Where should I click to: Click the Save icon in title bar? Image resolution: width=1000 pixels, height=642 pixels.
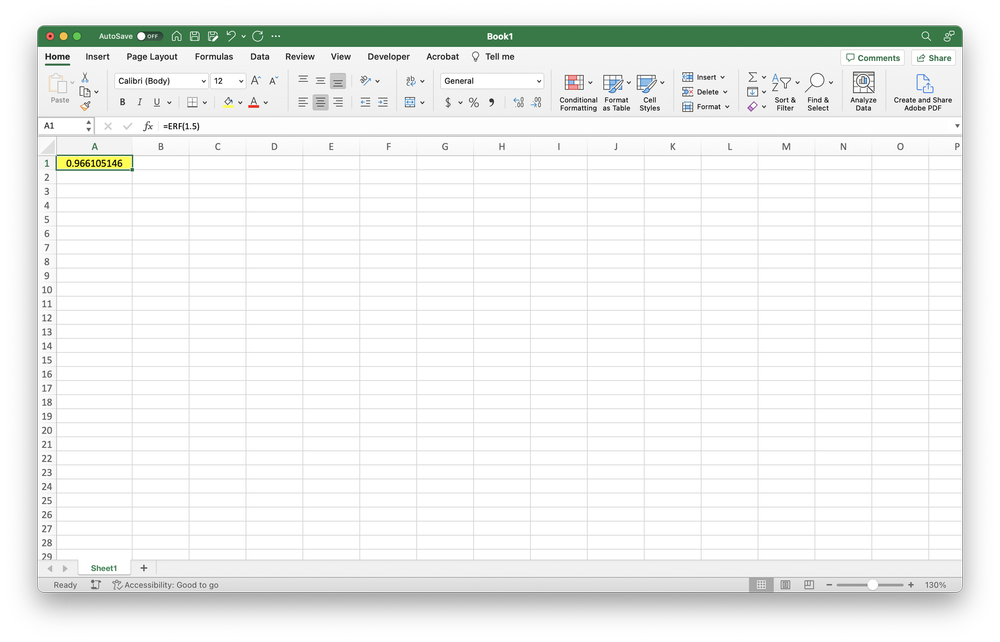[x=195, y=36]
